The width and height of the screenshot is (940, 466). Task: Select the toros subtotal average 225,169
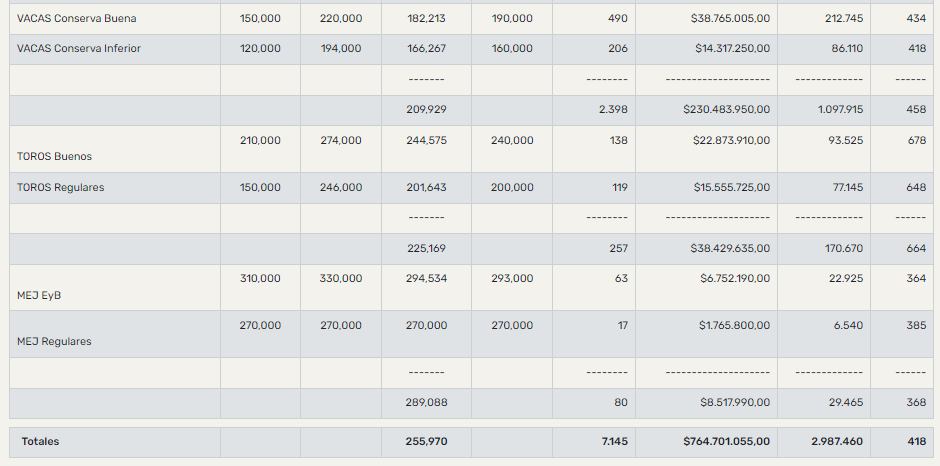pyautogui.click(x=427, y=249)
